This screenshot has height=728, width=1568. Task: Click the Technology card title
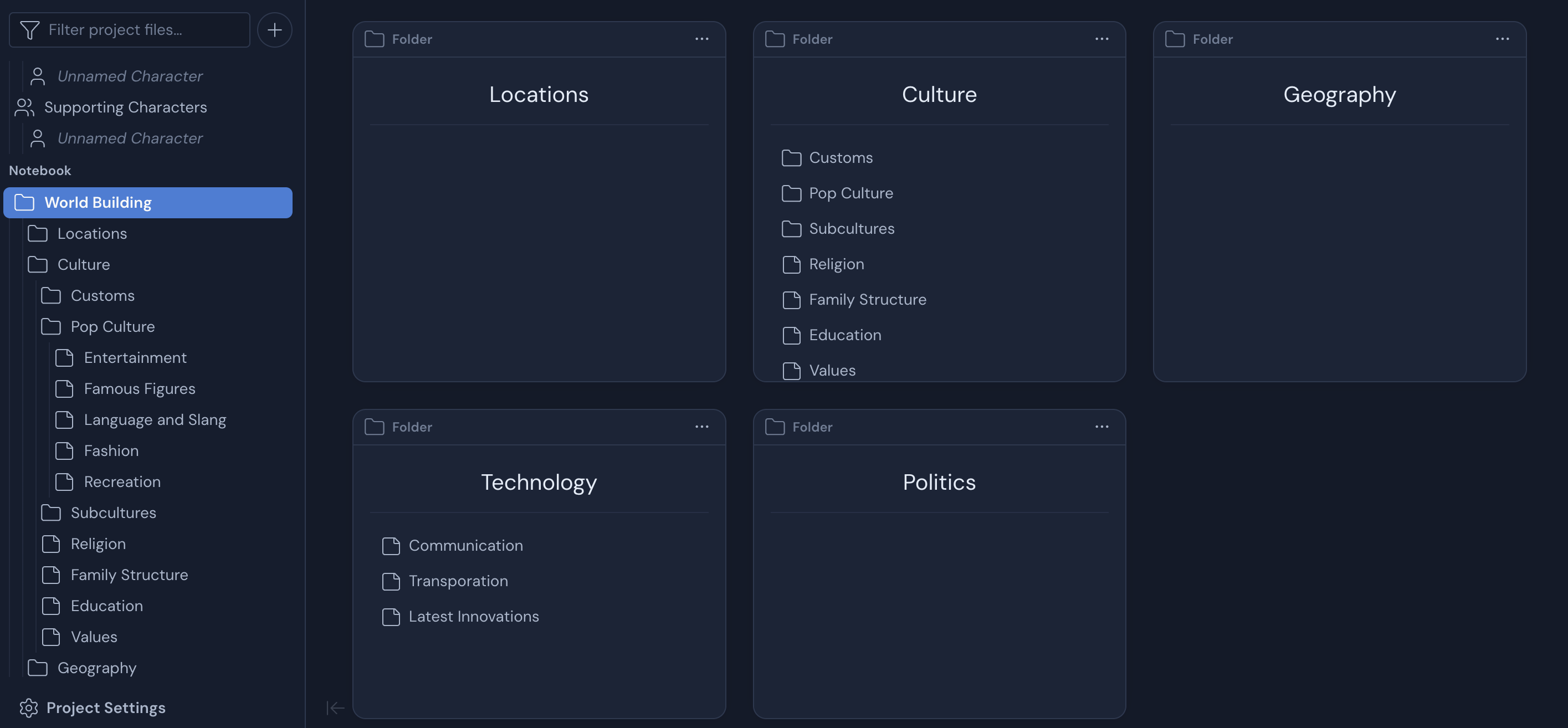539,483
